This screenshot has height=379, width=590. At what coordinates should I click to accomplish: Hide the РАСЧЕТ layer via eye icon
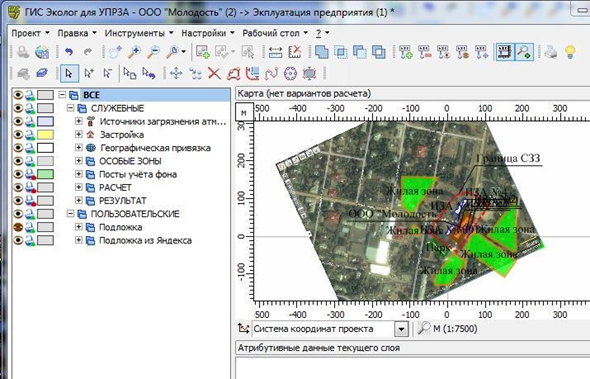pyautogui.click(x=18, y=187)
